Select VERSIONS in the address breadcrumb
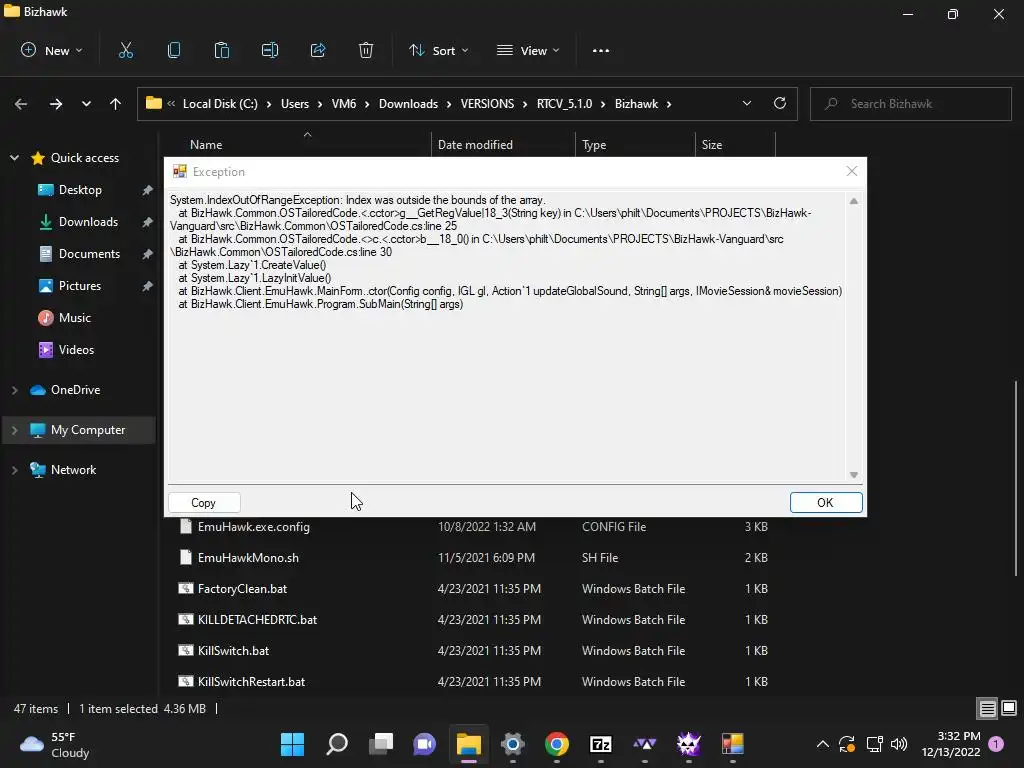The width and height of the screenshot is (1024, 768). 487,104
